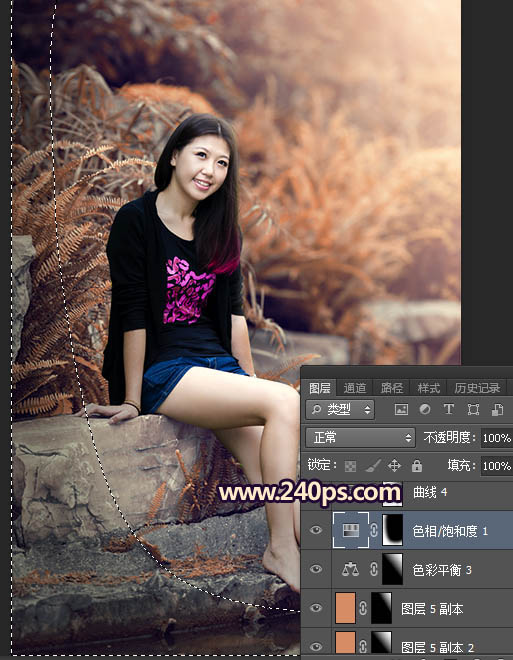Image resolution: width=513 pixels, height=660 pixels.
Task: Select mask thumbnail of 图层 5 副本
Action: (381, 608)
